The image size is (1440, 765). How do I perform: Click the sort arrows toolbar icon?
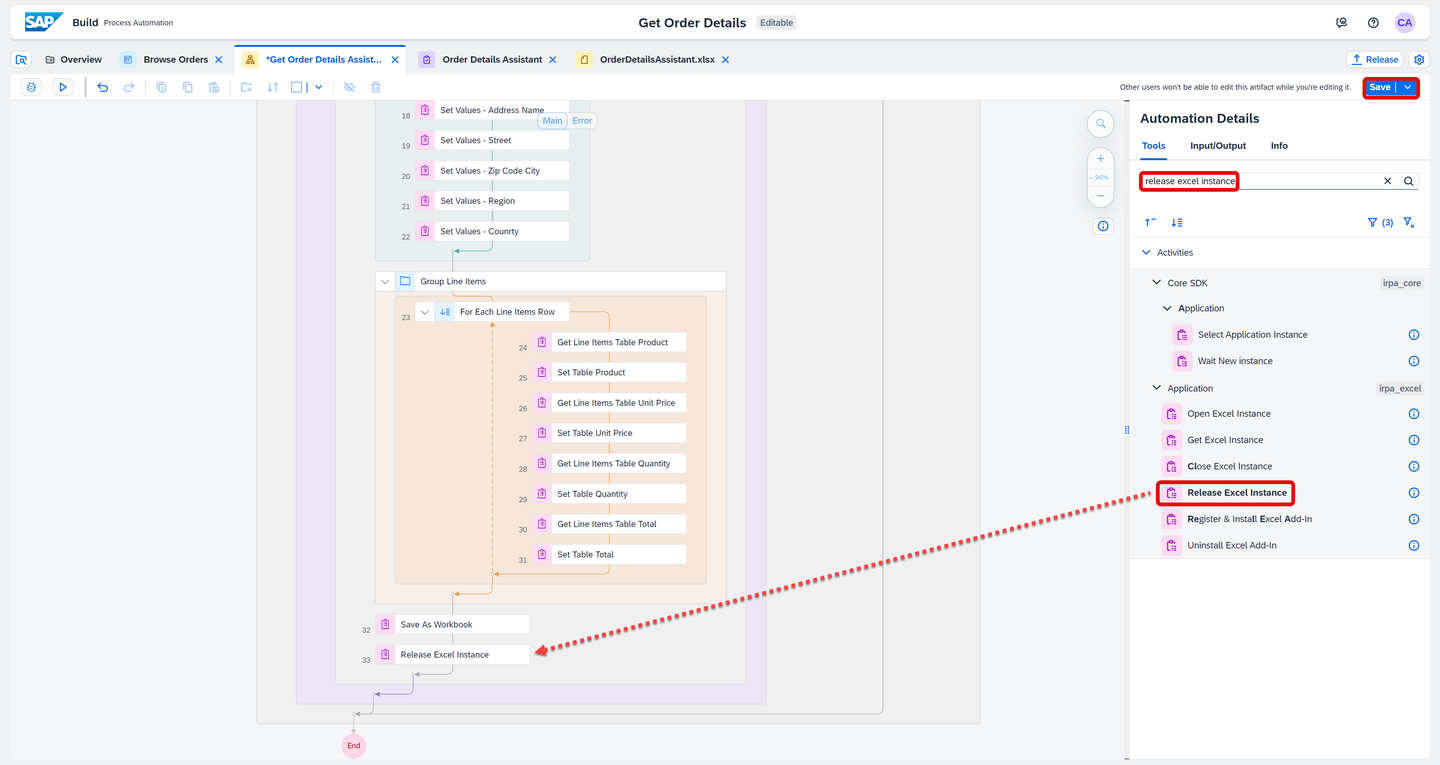tap(272, 87)
